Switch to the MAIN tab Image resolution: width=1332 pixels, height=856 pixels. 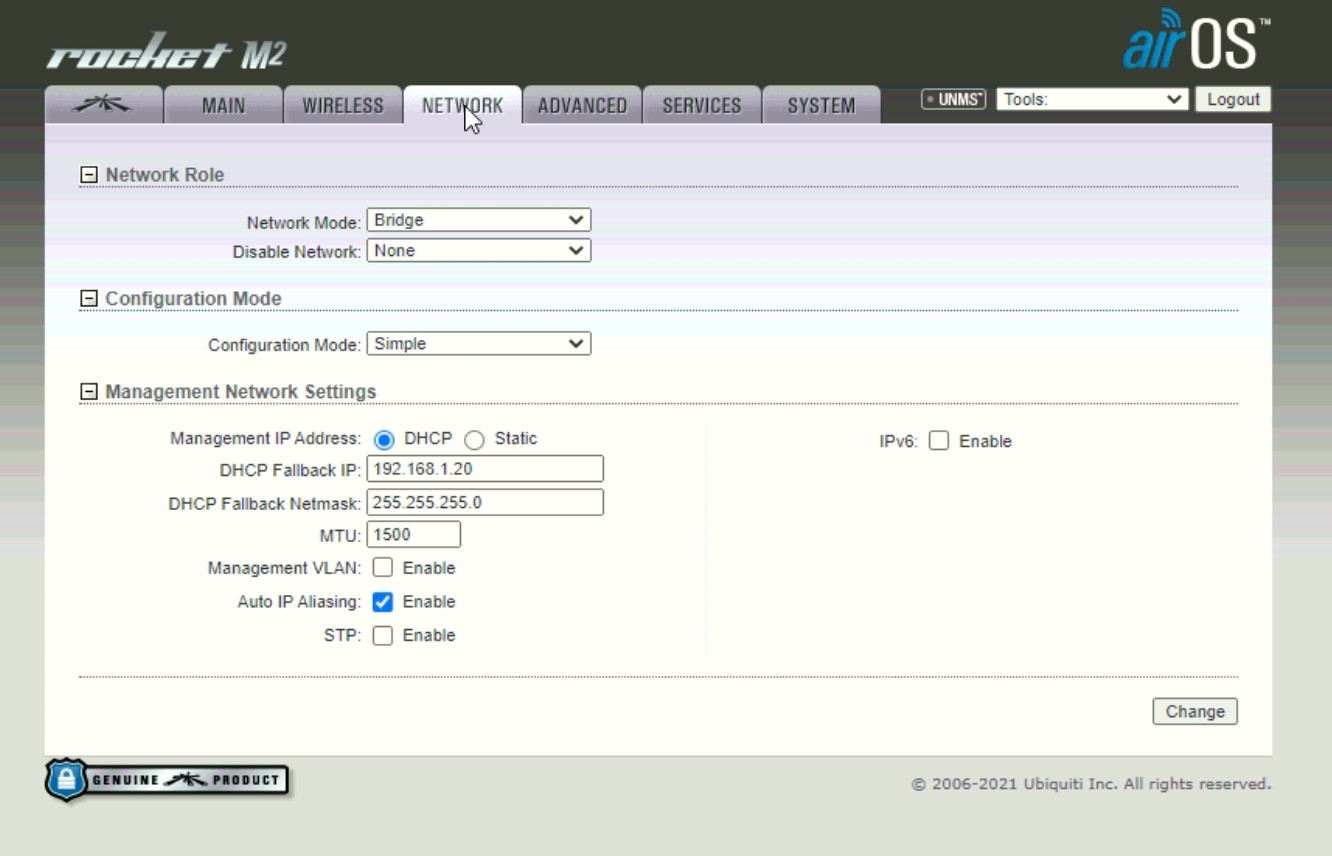223,105
